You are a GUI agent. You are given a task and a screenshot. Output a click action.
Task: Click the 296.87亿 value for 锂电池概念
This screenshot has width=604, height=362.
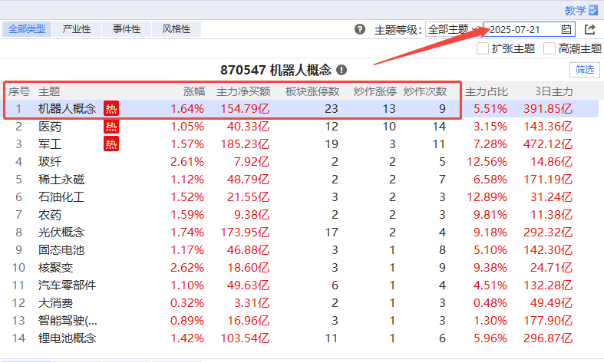548,338
